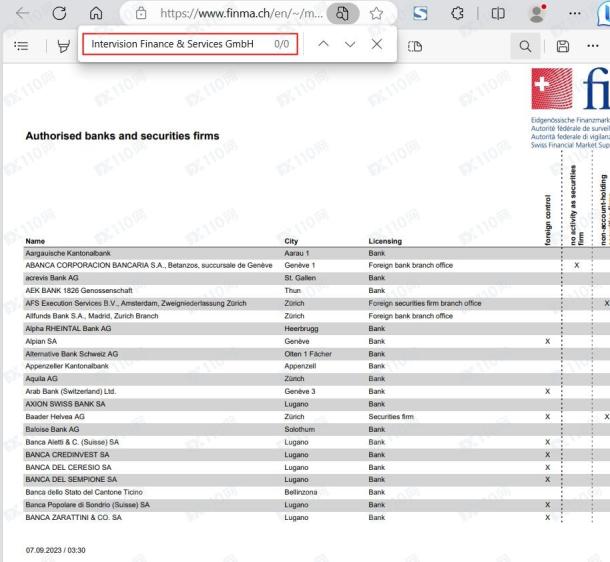Jump to next search result
This screenshot has height=562, width=610.
[x=350, y=44]
